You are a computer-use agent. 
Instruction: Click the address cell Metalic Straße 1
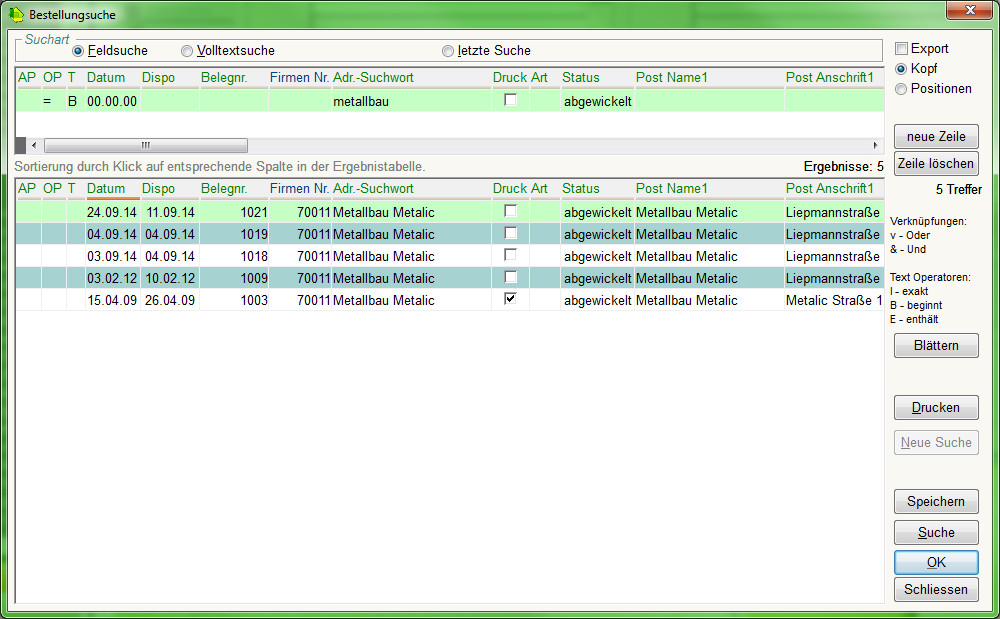click(834, 300)
